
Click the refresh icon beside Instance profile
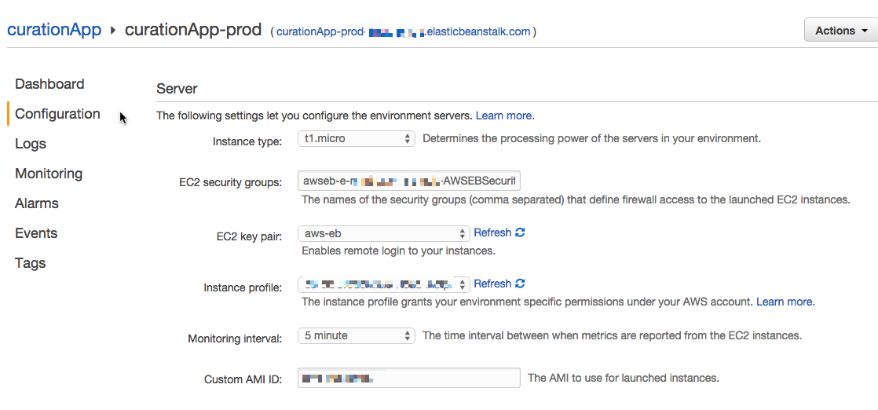click(x=520, y=284)
